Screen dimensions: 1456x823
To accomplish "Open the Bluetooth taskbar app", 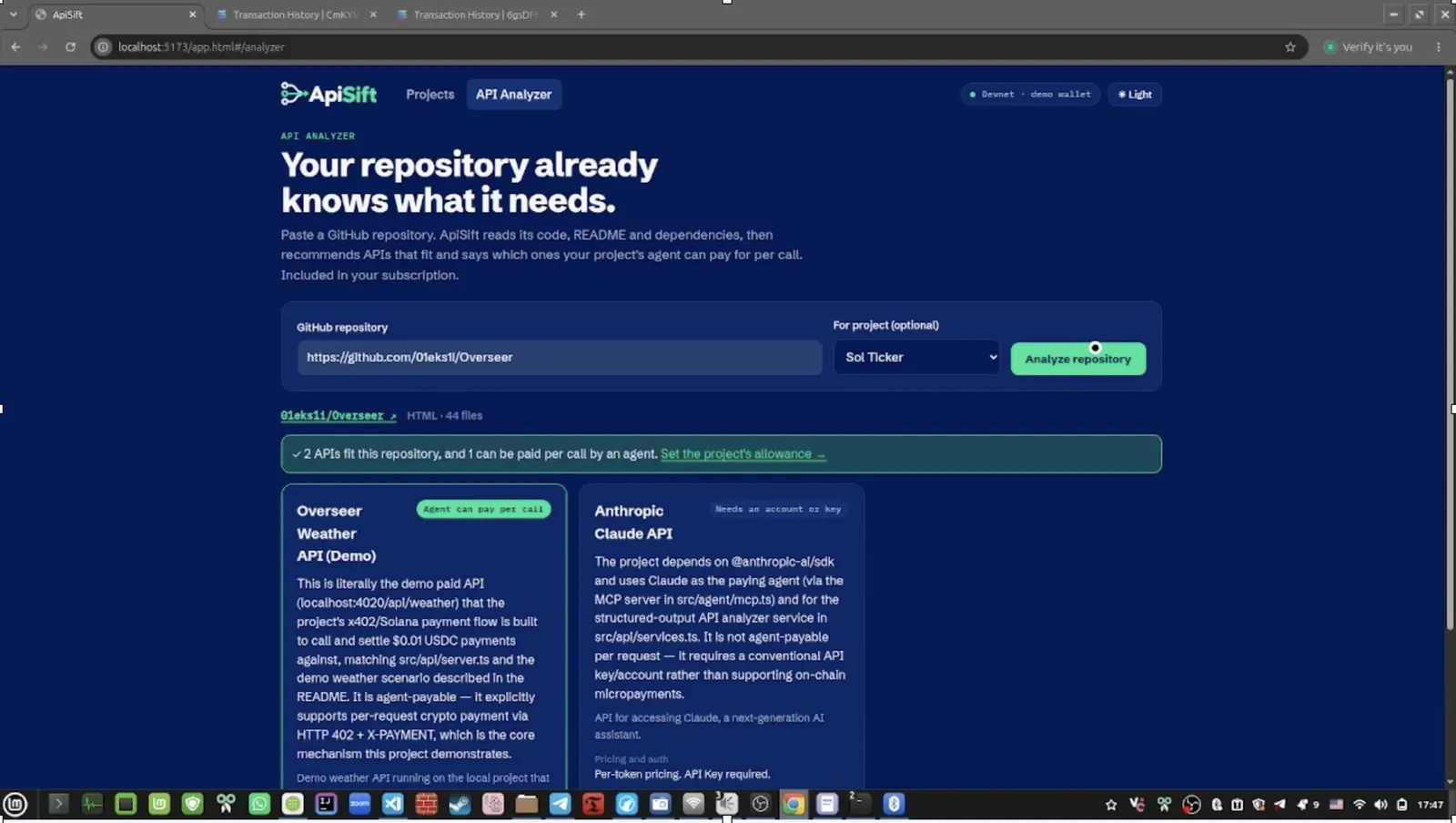I will point(894,804).
